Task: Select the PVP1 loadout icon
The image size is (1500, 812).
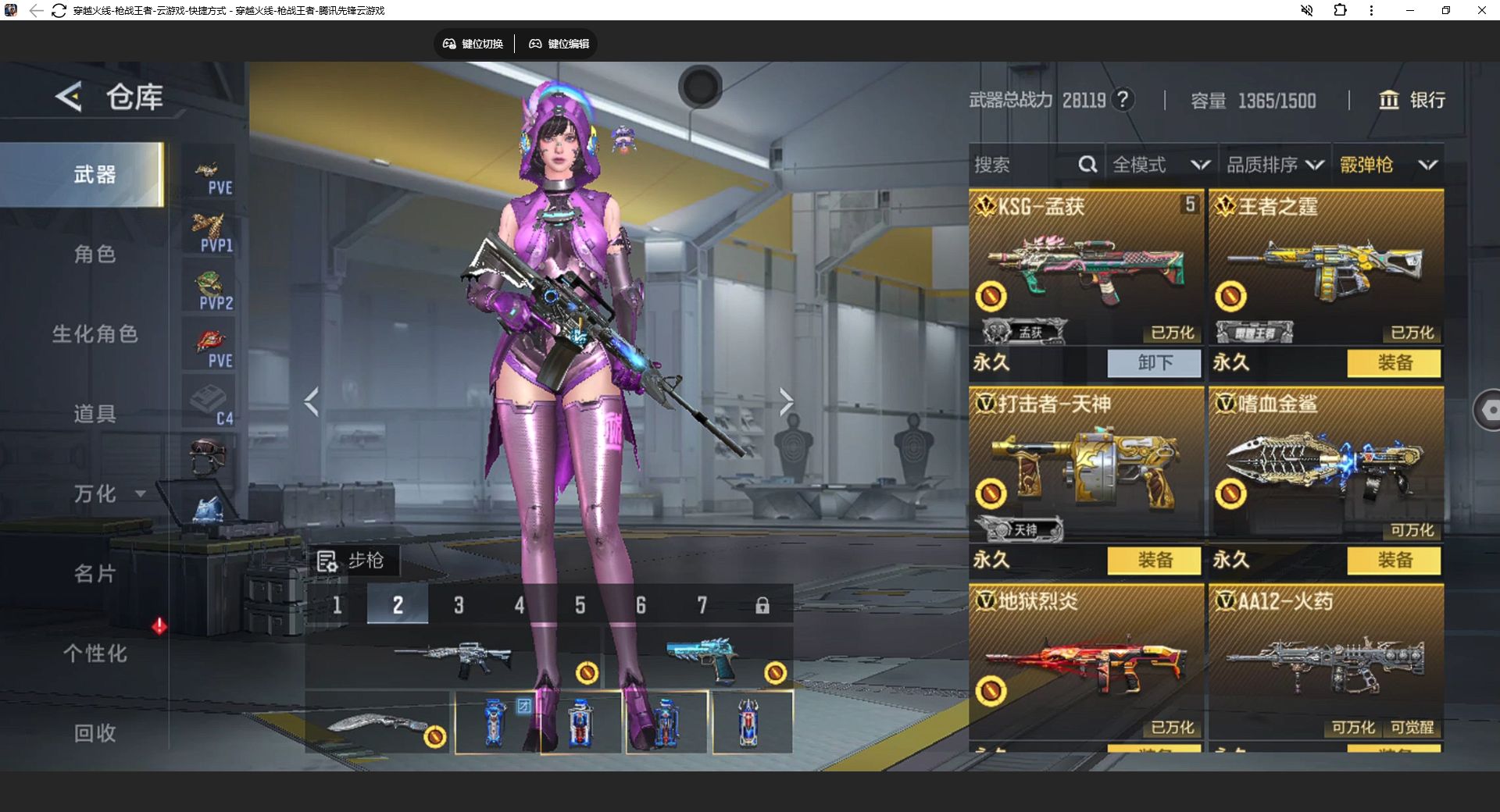Action: coord(209,231)
